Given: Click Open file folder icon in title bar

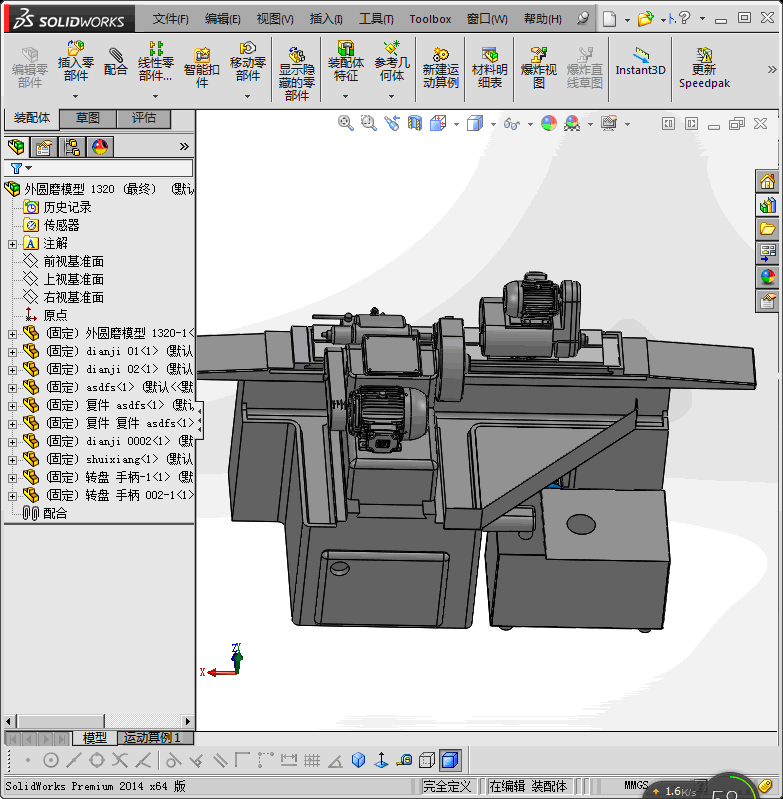Looking at the screenshot, I should tap(645, 19).
